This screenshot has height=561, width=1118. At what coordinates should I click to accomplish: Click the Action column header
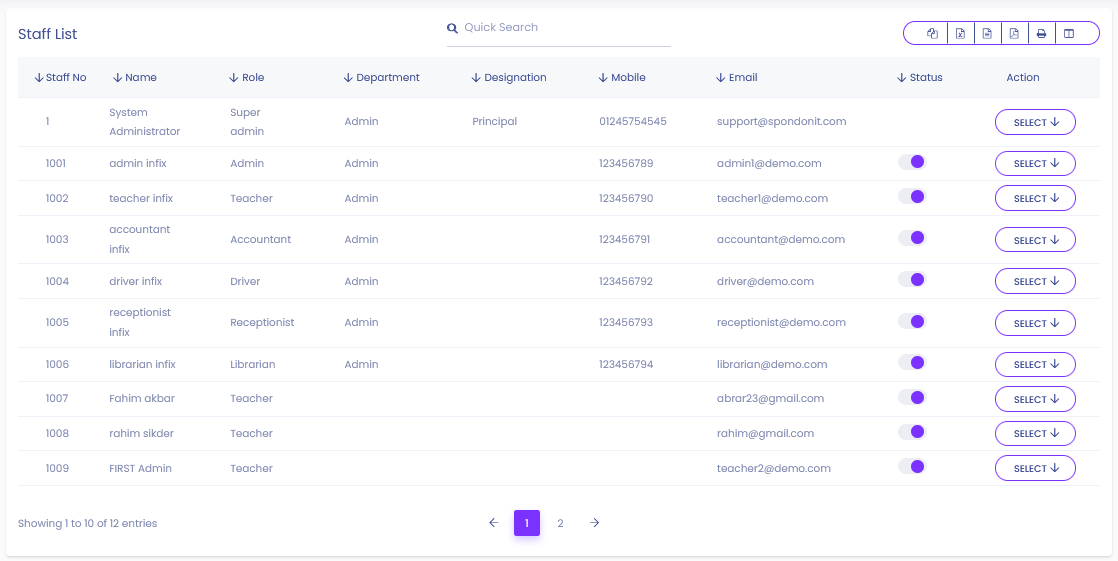(1022, 78)
